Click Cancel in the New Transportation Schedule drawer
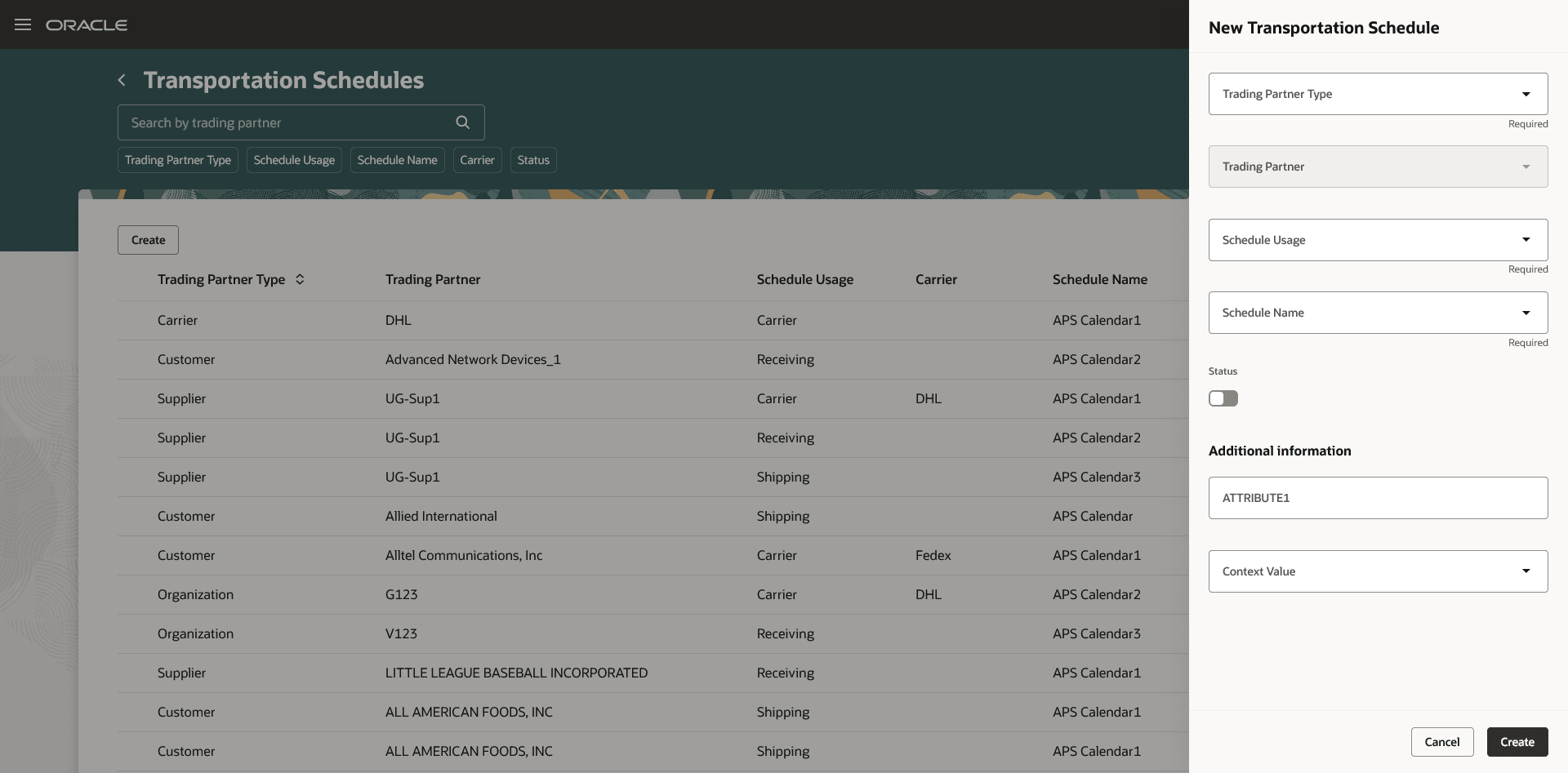 click(1442, 742)
